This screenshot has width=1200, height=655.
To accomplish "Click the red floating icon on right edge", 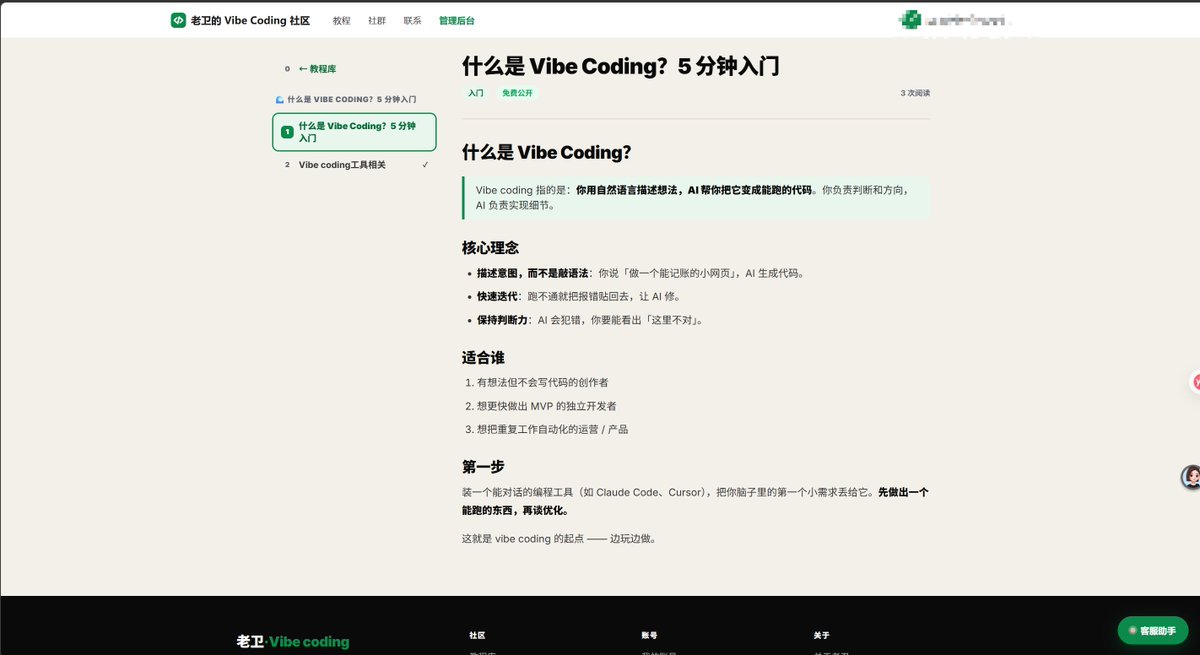I will (x=1196, y=382).
